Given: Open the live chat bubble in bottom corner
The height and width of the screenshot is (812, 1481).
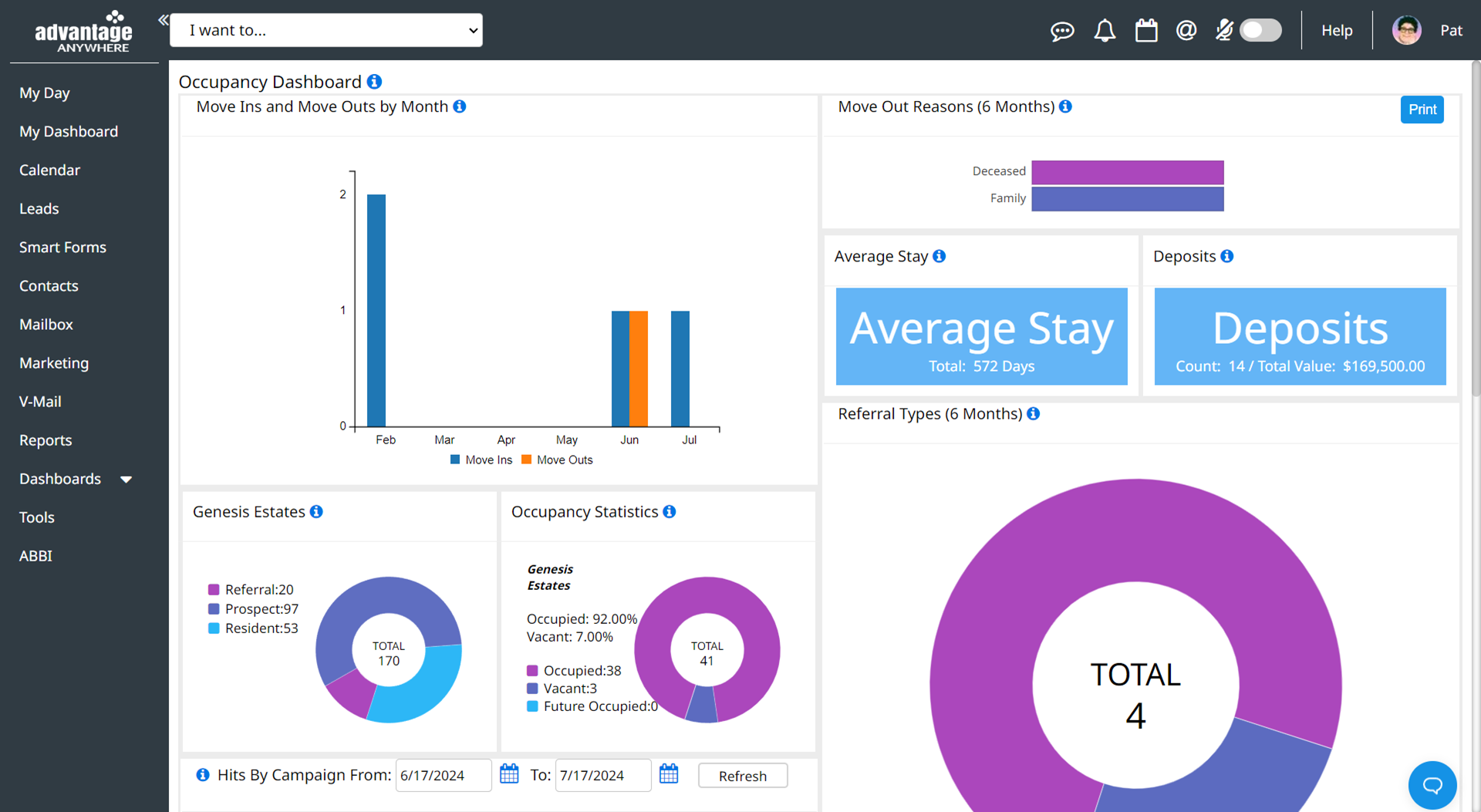Looking at the screenshot, I should tap(1432, 785).
